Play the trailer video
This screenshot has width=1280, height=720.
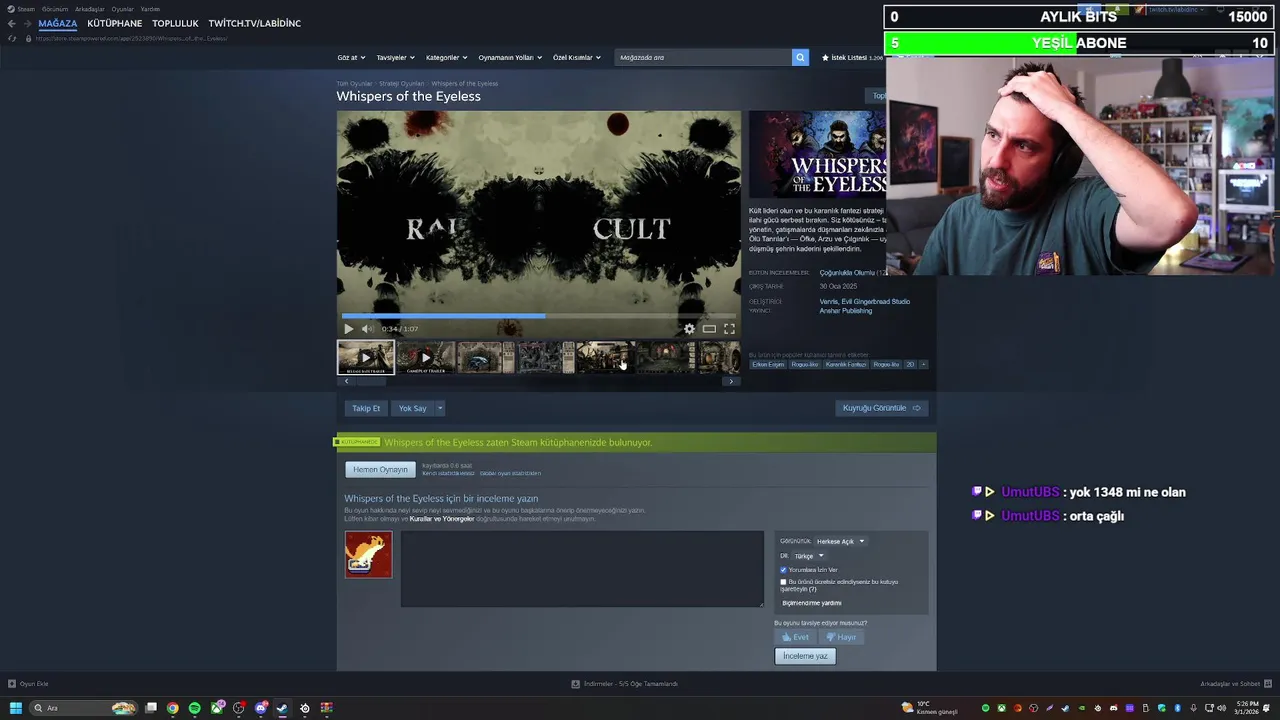pos(348,328)
